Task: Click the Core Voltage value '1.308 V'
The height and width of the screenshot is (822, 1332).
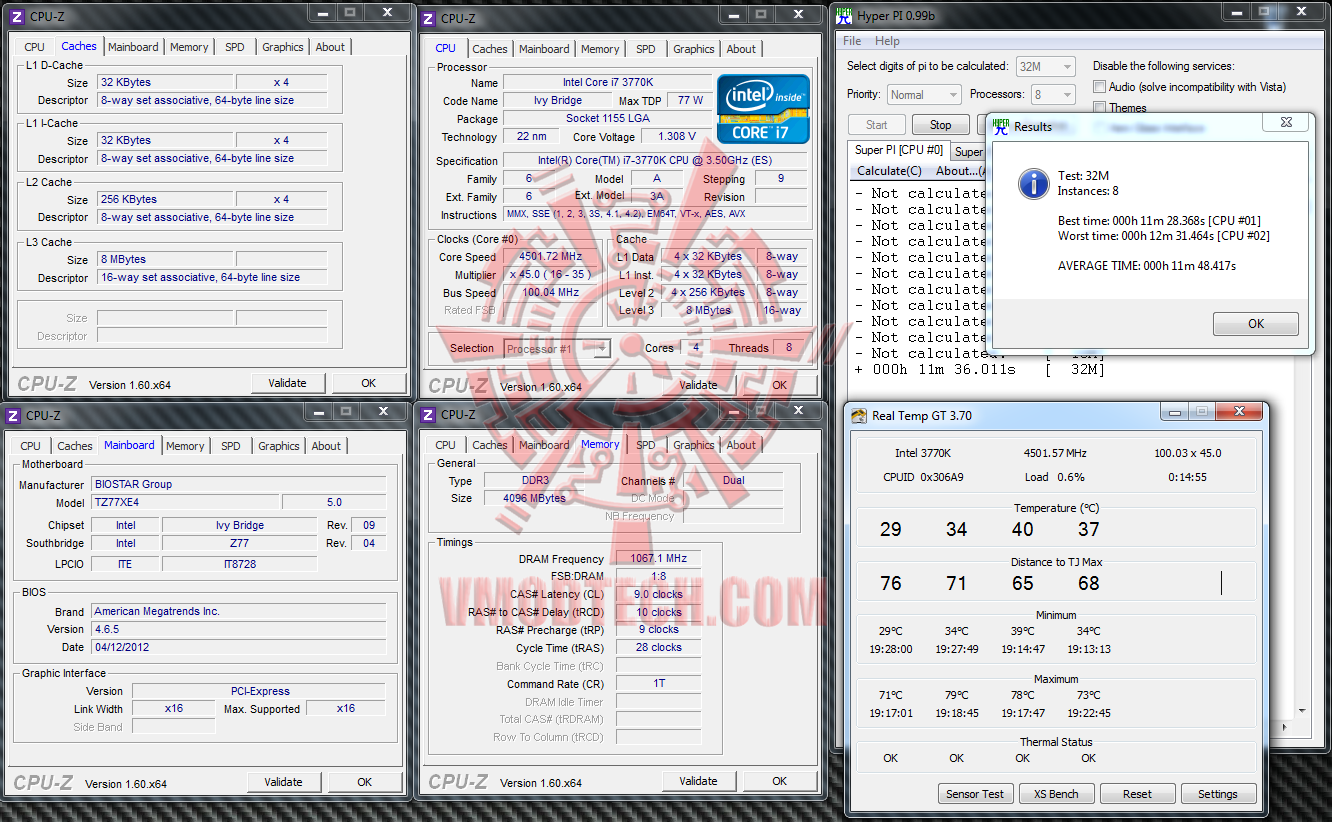Action: [677, 137]
